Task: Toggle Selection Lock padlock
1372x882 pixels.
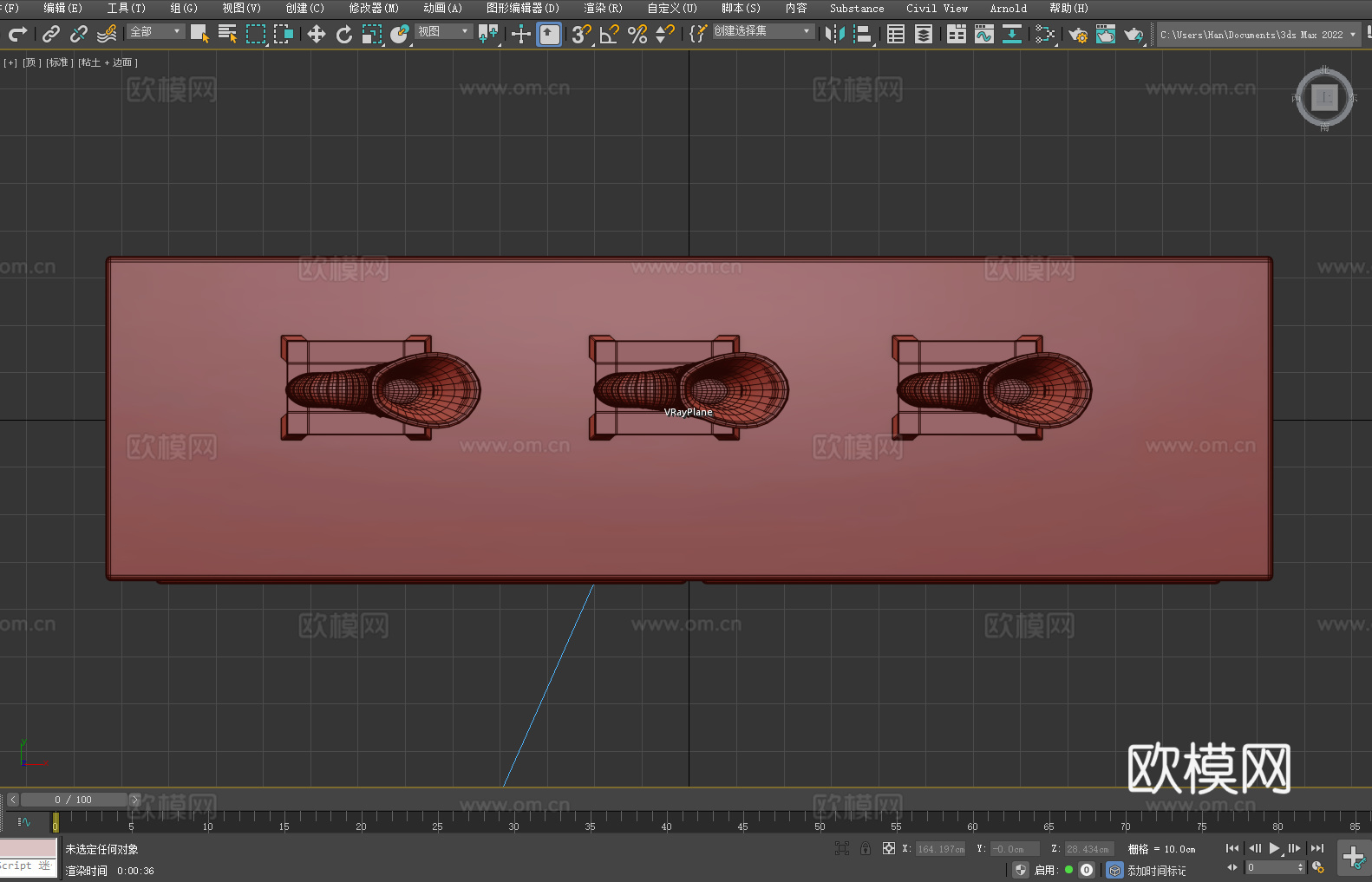Action: click(866, 849)
